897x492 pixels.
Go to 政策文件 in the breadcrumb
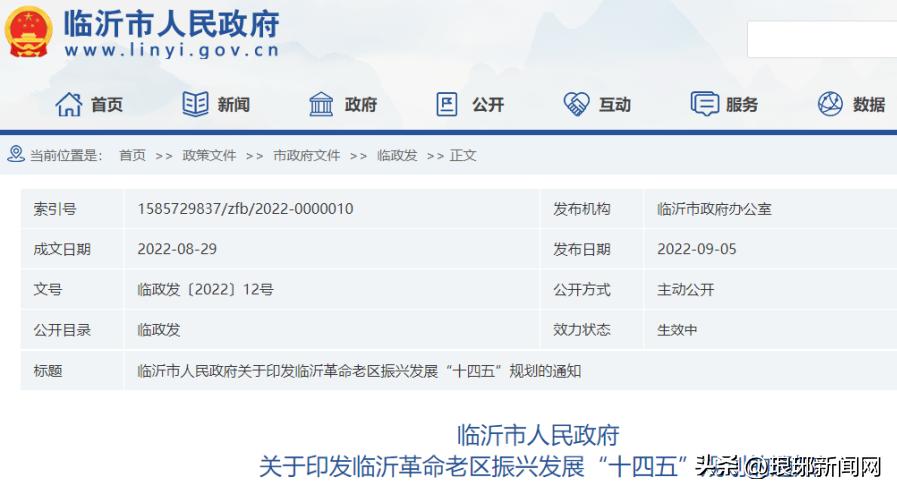pyautogui.click(x=209, y=156)
